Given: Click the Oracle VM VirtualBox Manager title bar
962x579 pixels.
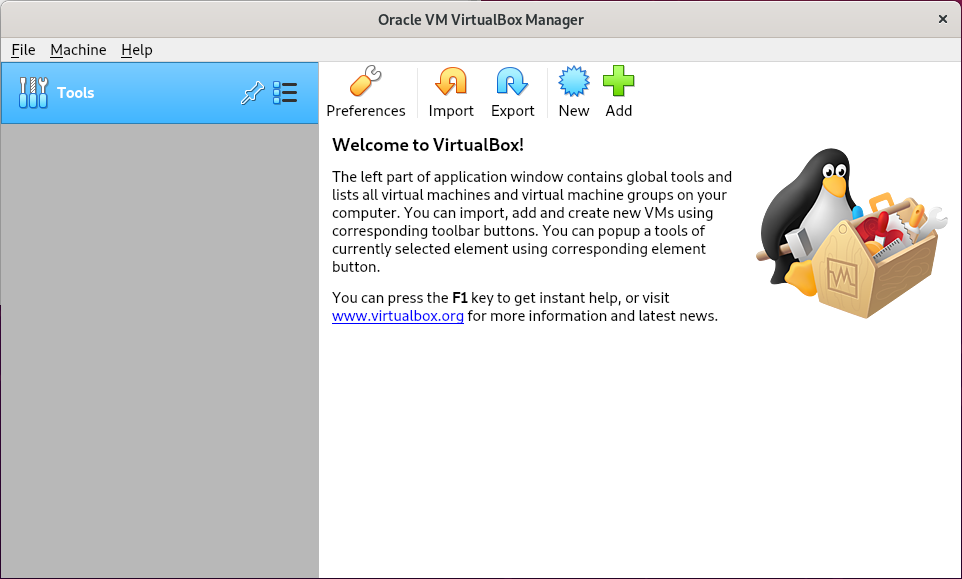Looking at the screenshot, I should pyautogui.click(x=480, y=20).
